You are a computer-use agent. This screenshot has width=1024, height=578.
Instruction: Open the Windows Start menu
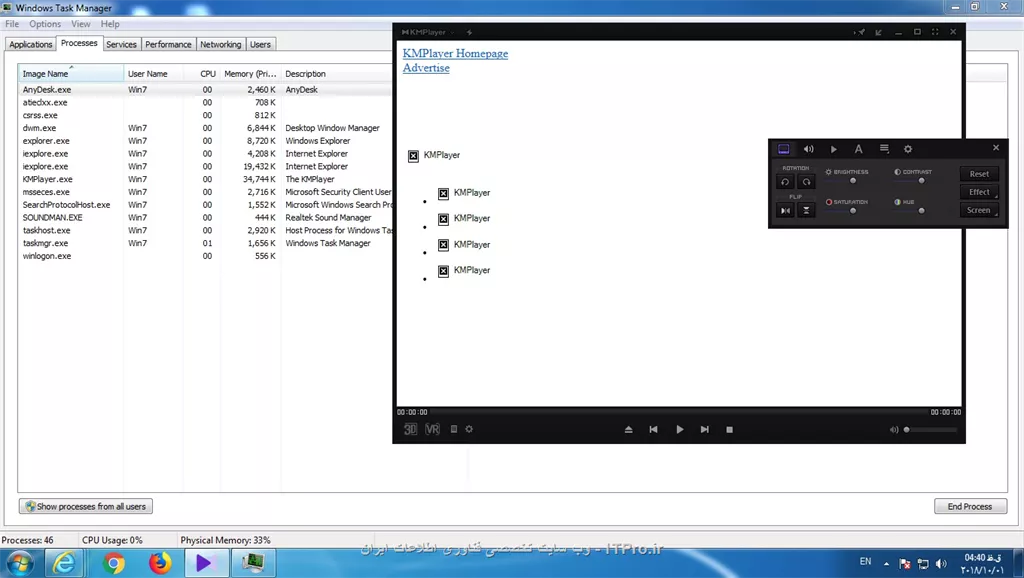pyautogui.click(x=19, y=563)
